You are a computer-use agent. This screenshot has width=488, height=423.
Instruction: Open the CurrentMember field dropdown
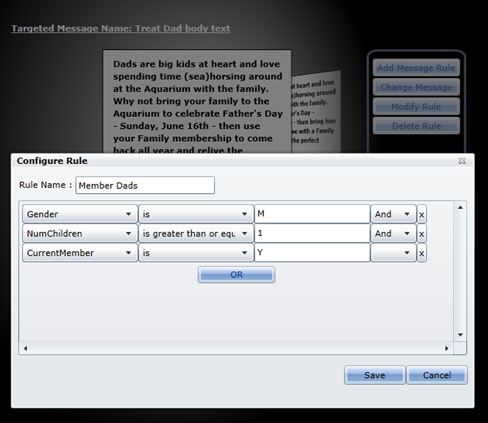(80, 253)
